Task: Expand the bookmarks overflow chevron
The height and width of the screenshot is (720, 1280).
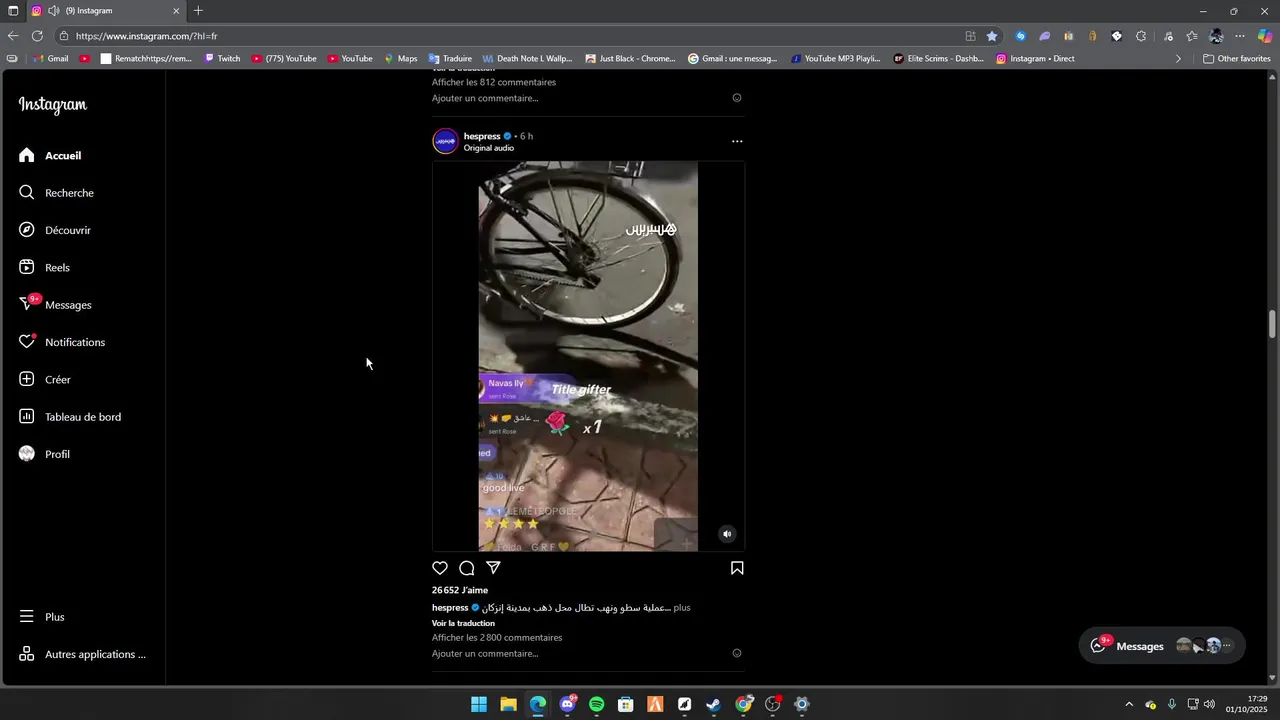Action: point(1178,58)
